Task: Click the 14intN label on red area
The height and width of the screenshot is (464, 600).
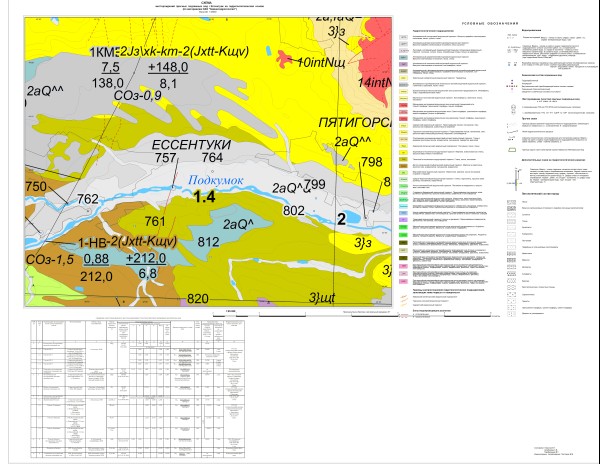Action: [375, 83]
